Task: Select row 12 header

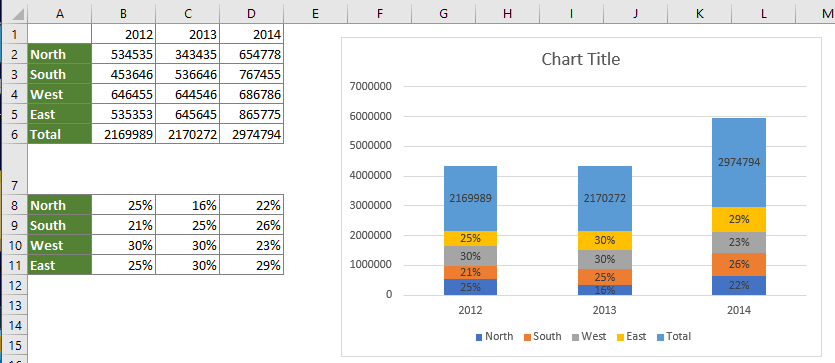Action: (14, 285)
